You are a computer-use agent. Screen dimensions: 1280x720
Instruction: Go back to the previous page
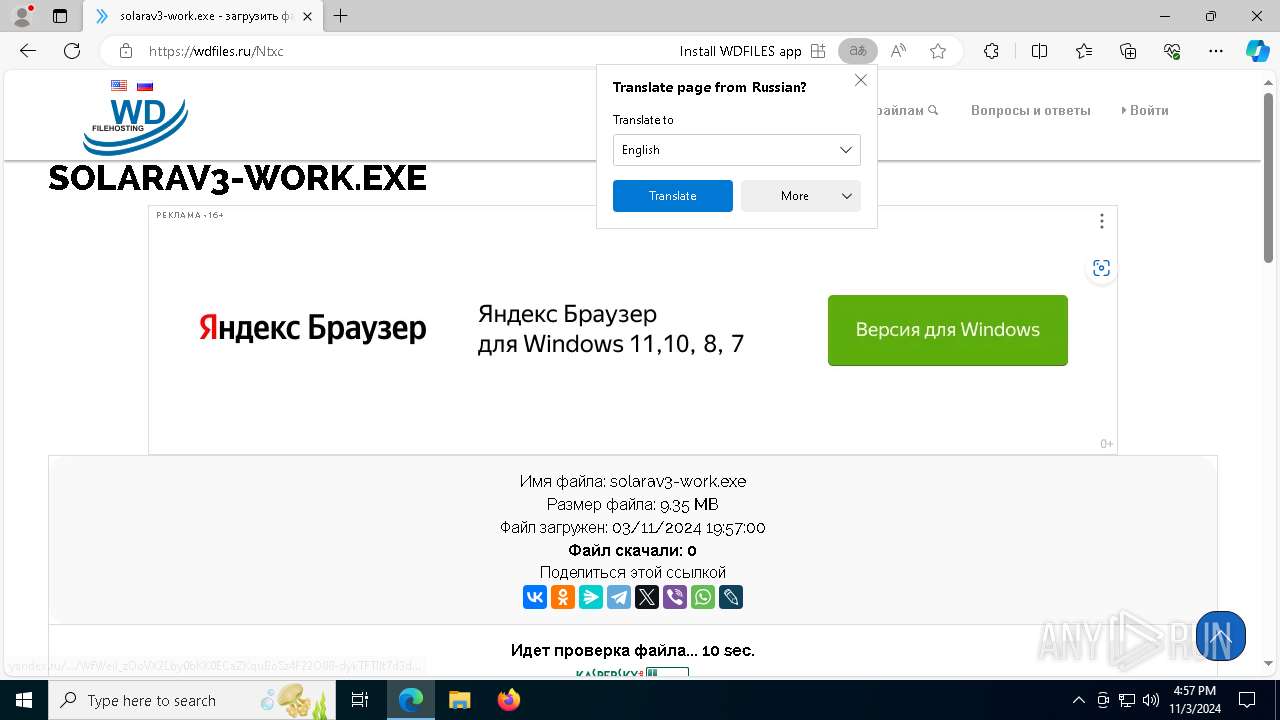(x=28, y=51)
